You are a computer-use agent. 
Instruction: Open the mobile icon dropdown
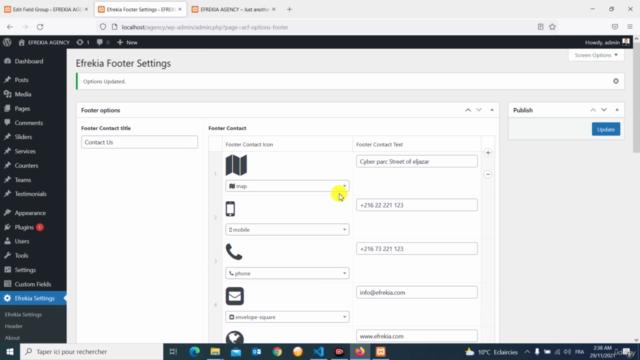click(287, 230)
